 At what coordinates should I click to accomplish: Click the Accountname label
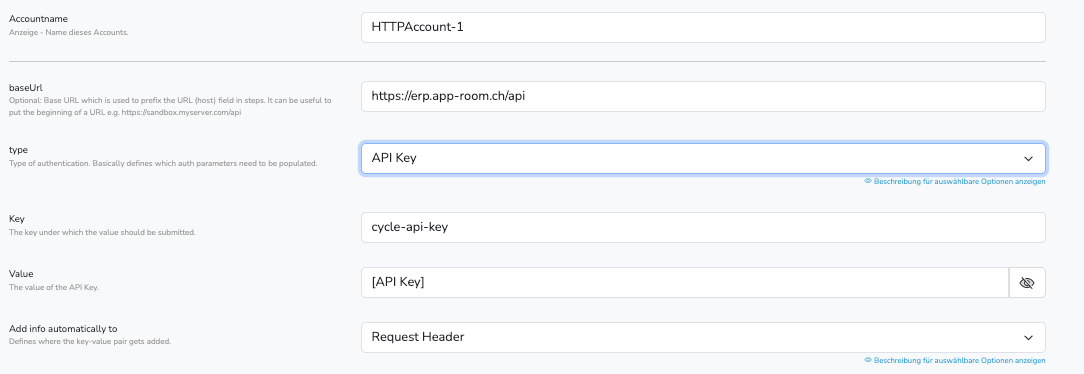[x=38, y=19]
